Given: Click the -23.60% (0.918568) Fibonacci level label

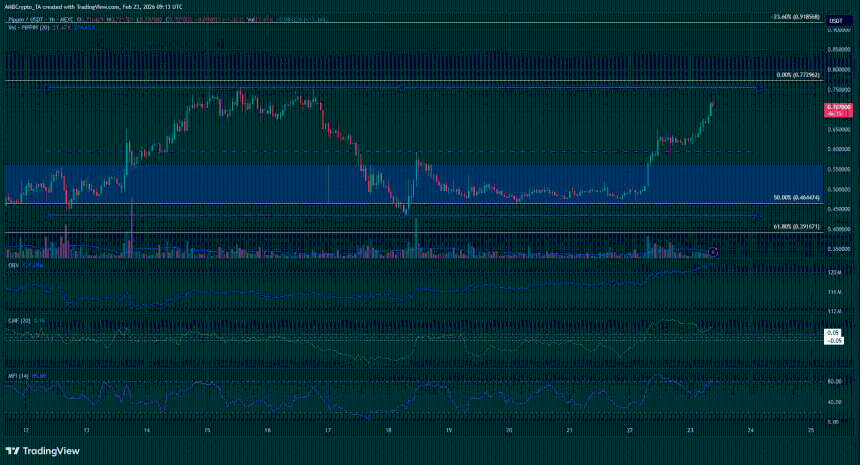Looking at the screenshot, I should click(795, 17).
